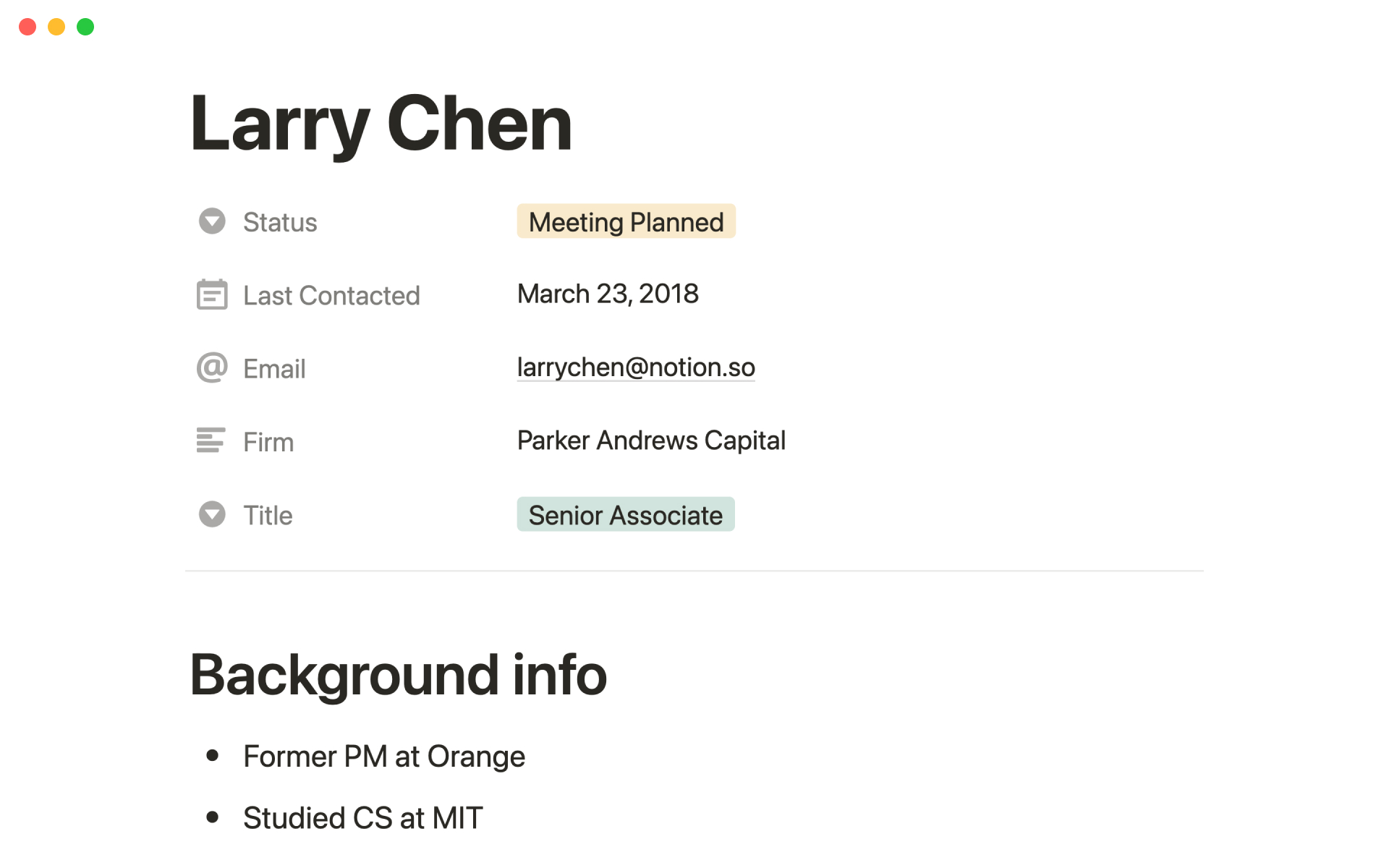
Task: Click the Last Contacted calendar icon
Action: coord(212,295)
